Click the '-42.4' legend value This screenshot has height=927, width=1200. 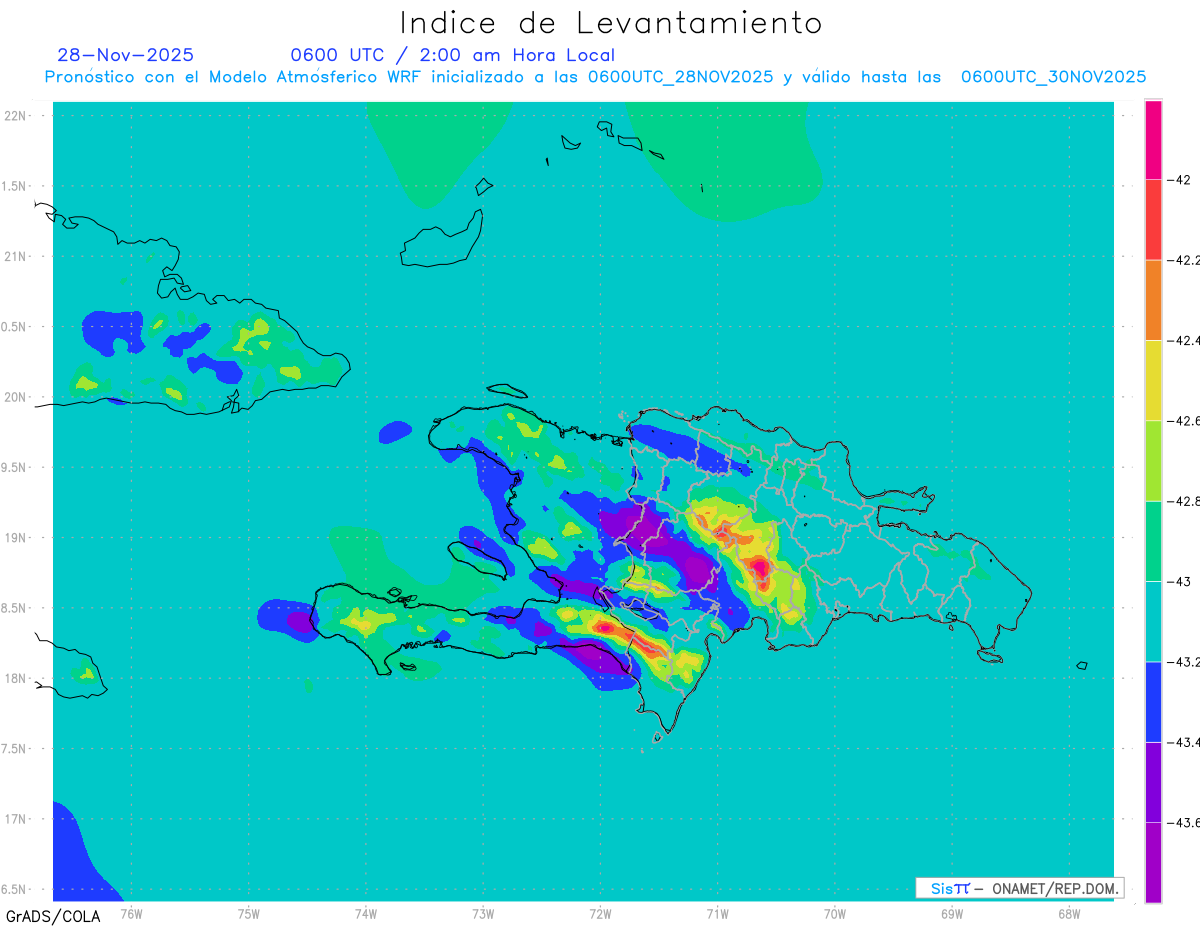click(x=1184, y=340)
